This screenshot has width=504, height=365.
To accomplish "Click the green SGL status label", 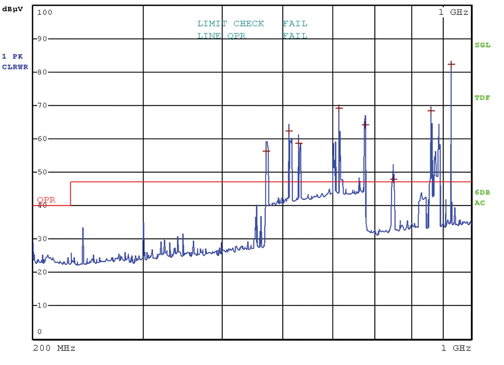I will point(482,45).
